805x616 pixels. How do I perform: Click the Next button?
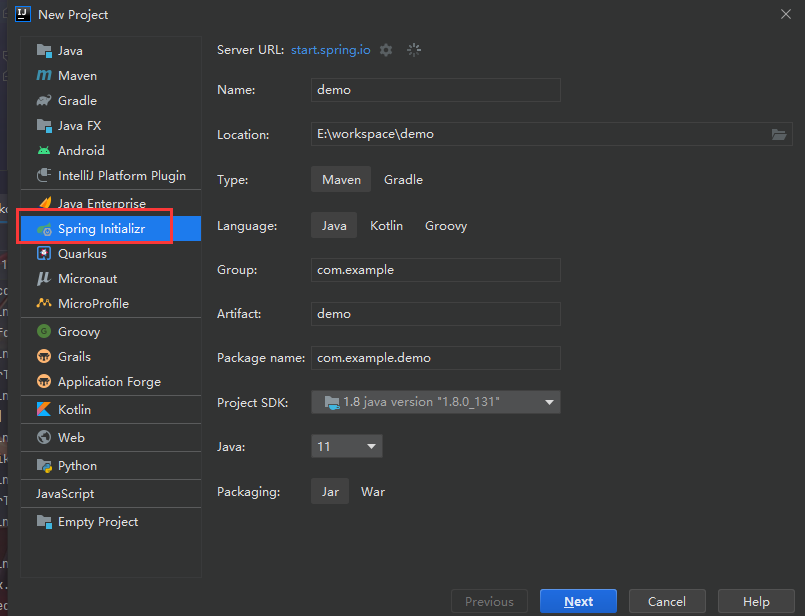point(578,601)
